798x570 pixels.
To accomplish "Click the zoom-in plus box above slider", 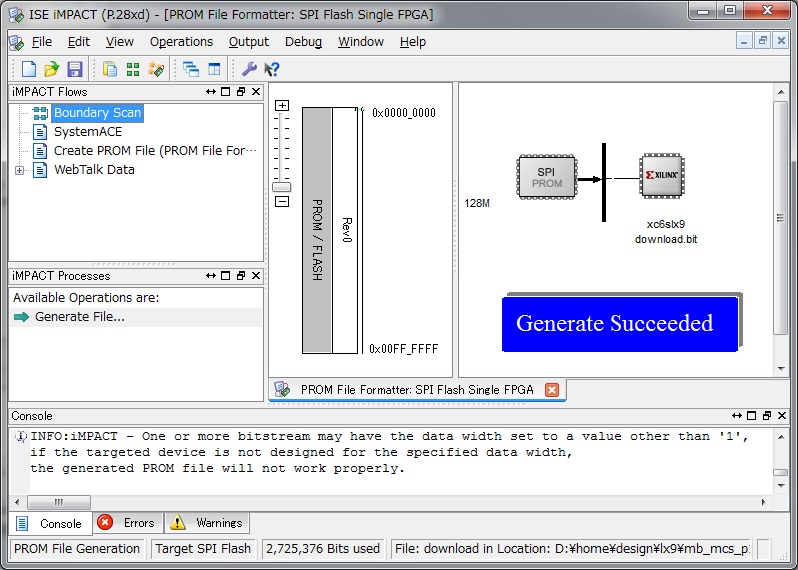I will pos(282,105).
